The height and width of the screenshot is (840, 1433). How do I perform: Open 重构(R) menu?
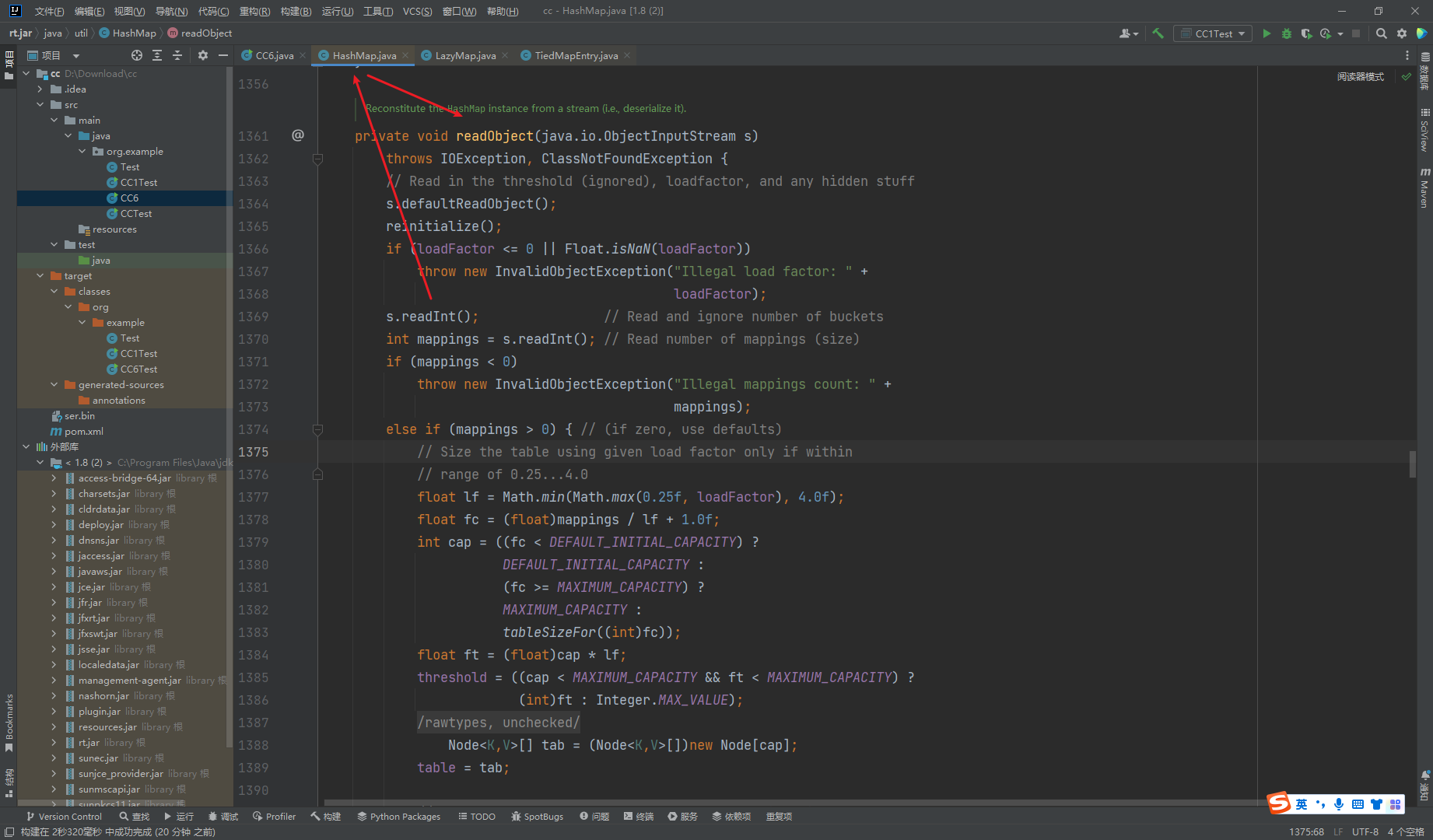(254, 11)
